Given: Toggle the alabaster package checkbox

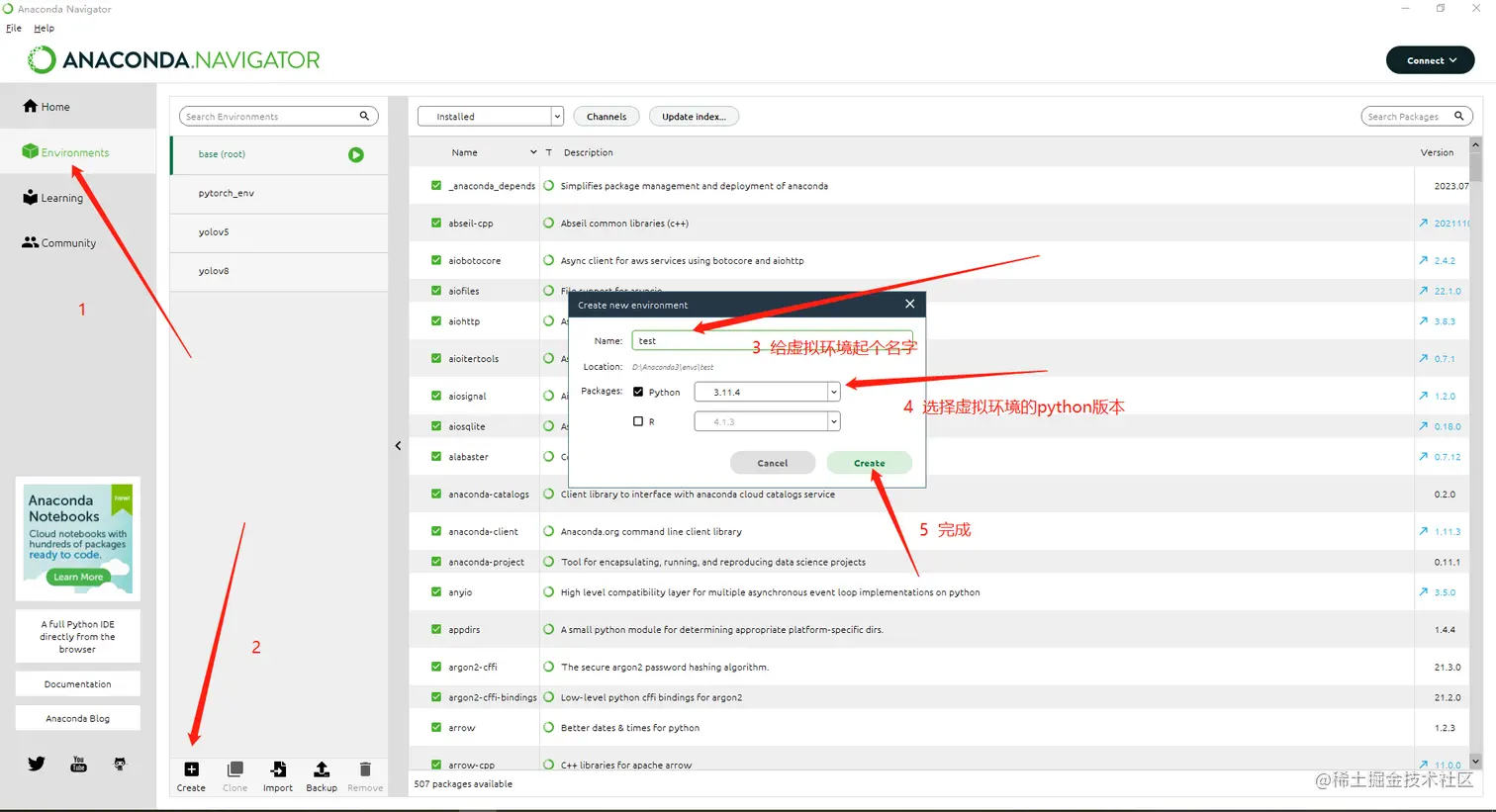Looking at the screenshot, I should (x=436, y=456).
